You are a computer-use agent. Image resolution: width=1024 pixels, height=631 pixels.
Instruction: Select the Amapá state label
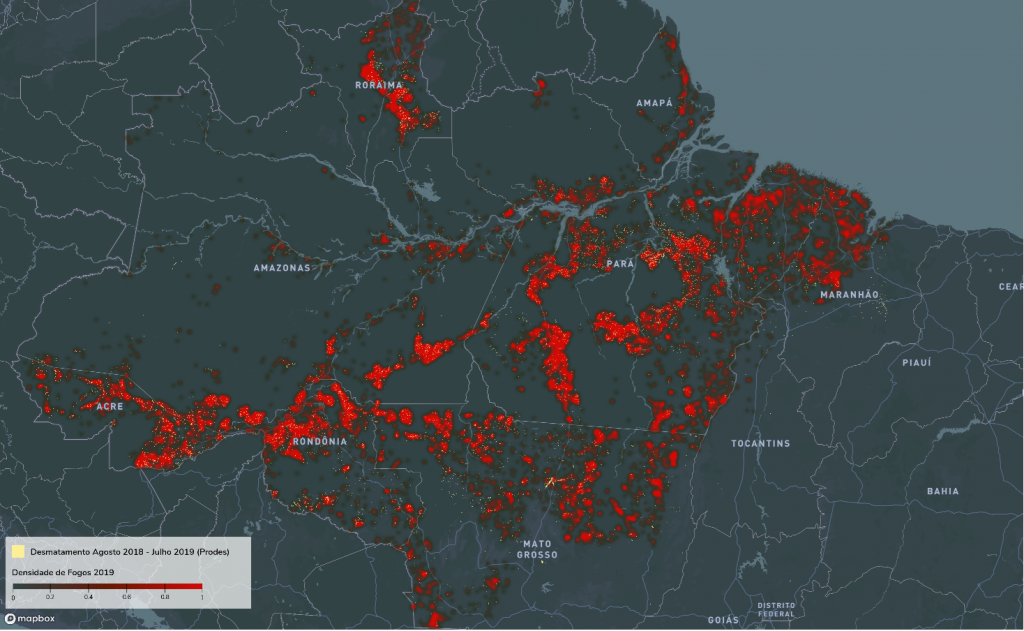(654, 103)
